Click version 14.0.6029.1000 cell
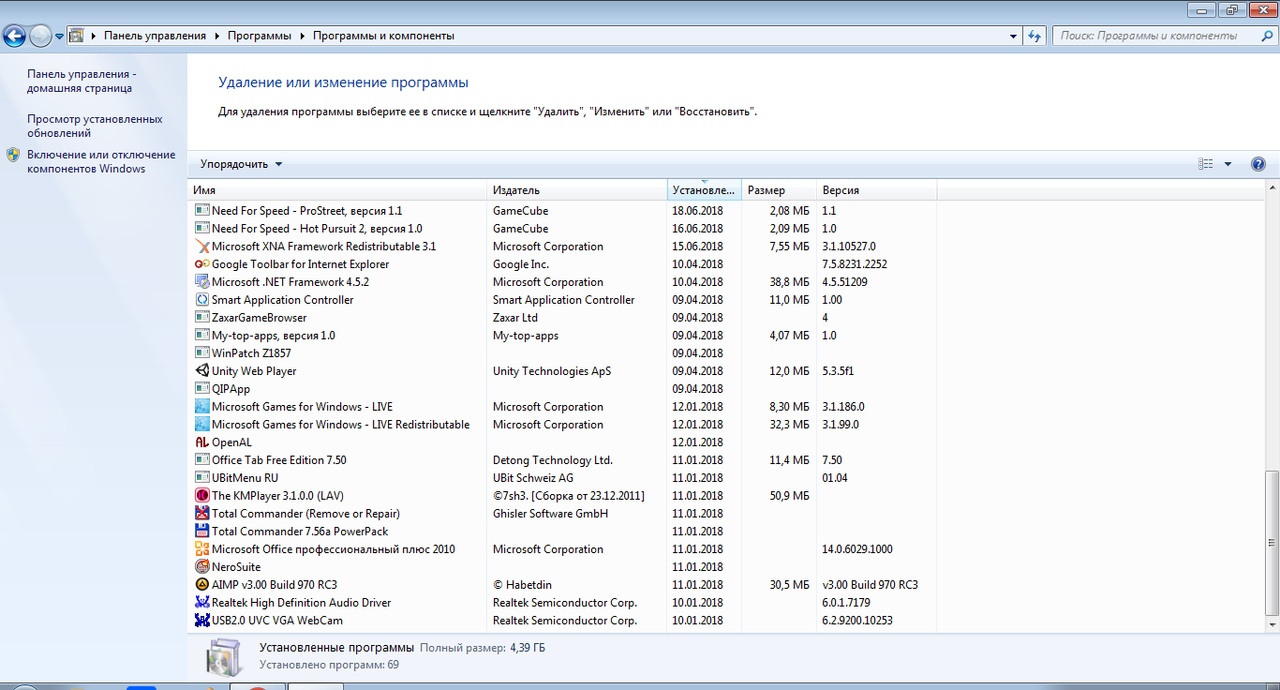The height and width of the screenshot is (690, 1280). pos(857,549)
